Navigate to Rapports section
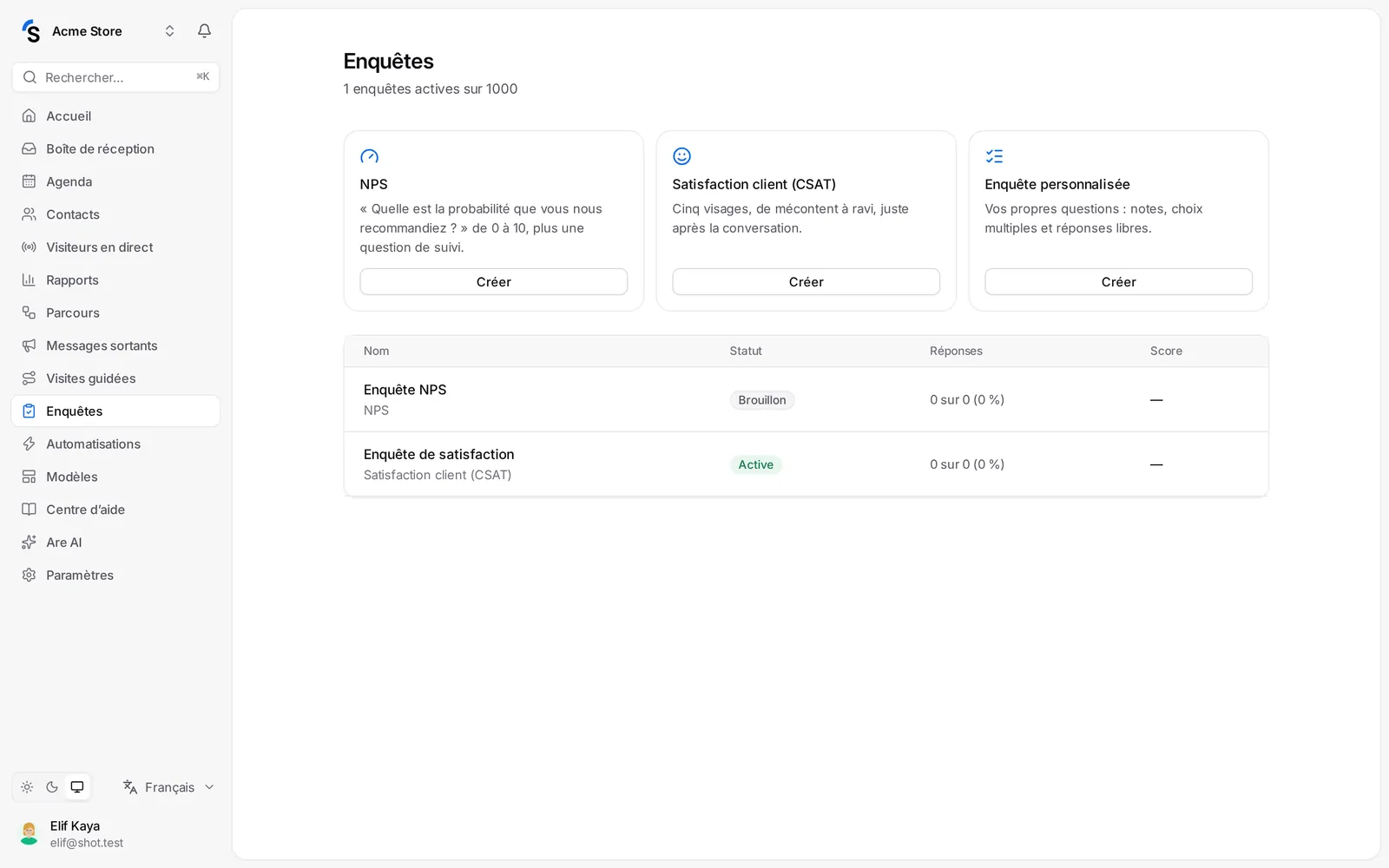The image size is (1389, 868). [115, 279]
